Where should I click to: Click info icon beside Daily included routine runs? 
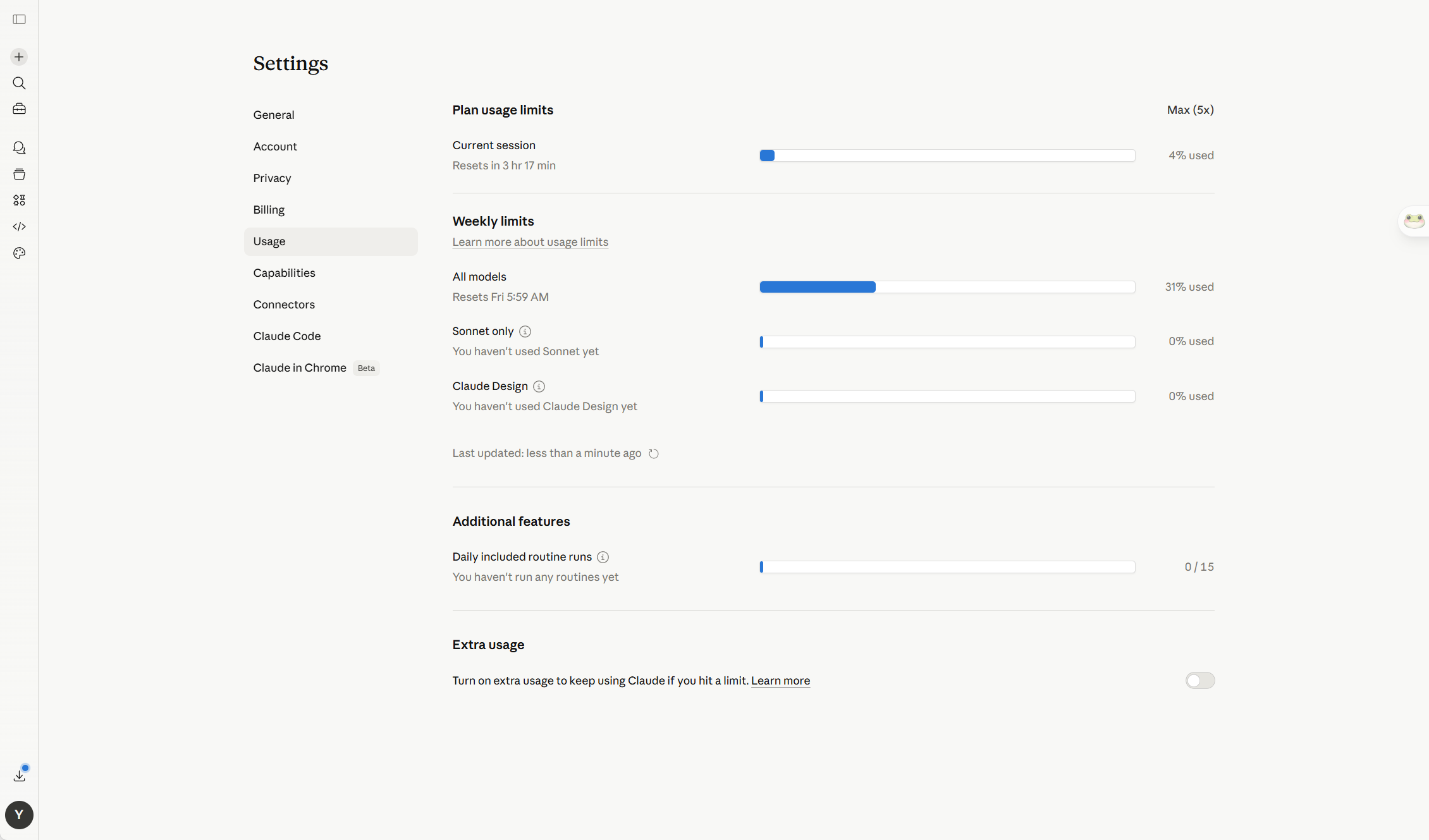[x=603, y=557]
